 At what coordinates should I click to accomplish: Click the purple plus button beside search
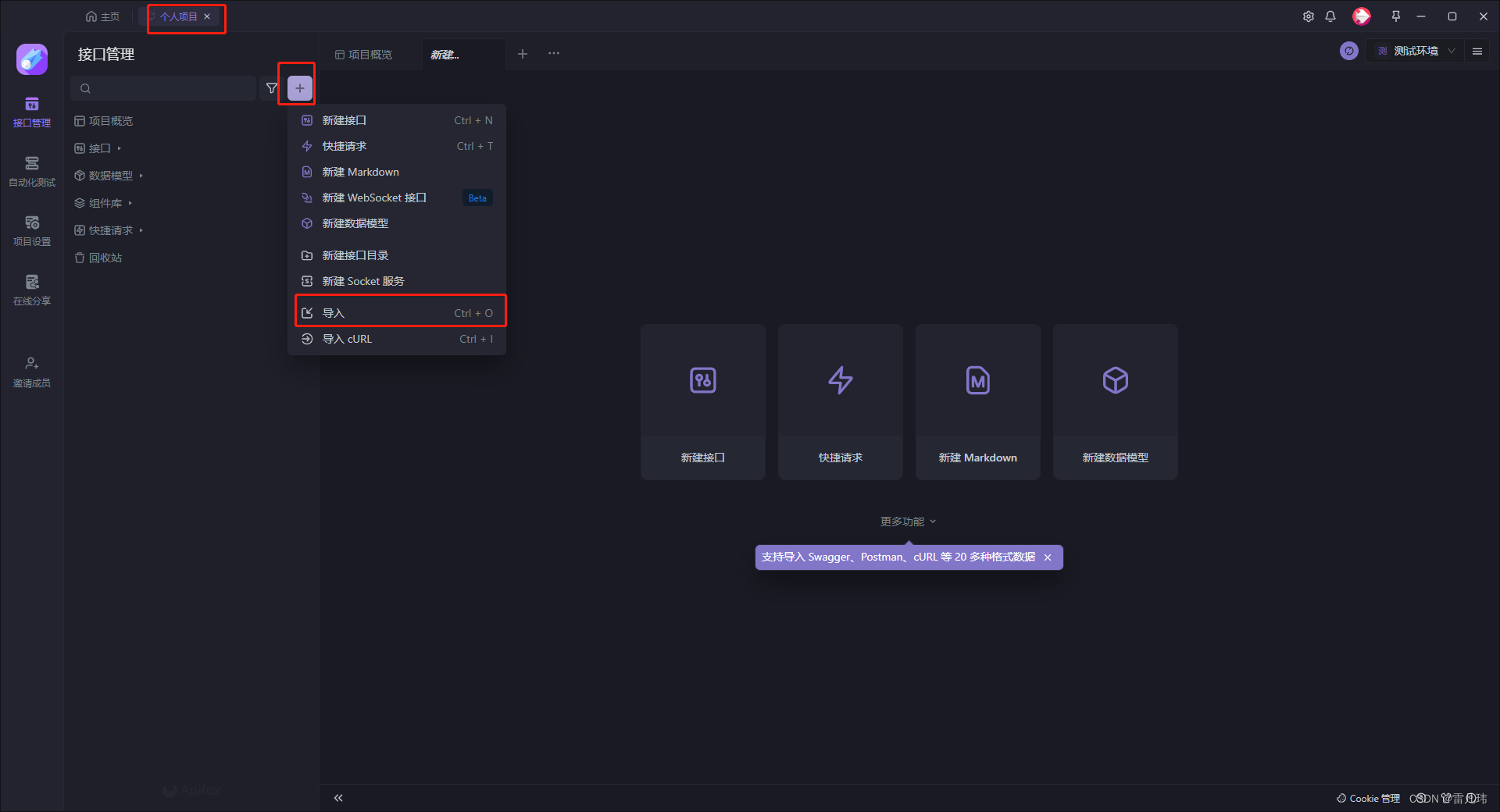300,88
